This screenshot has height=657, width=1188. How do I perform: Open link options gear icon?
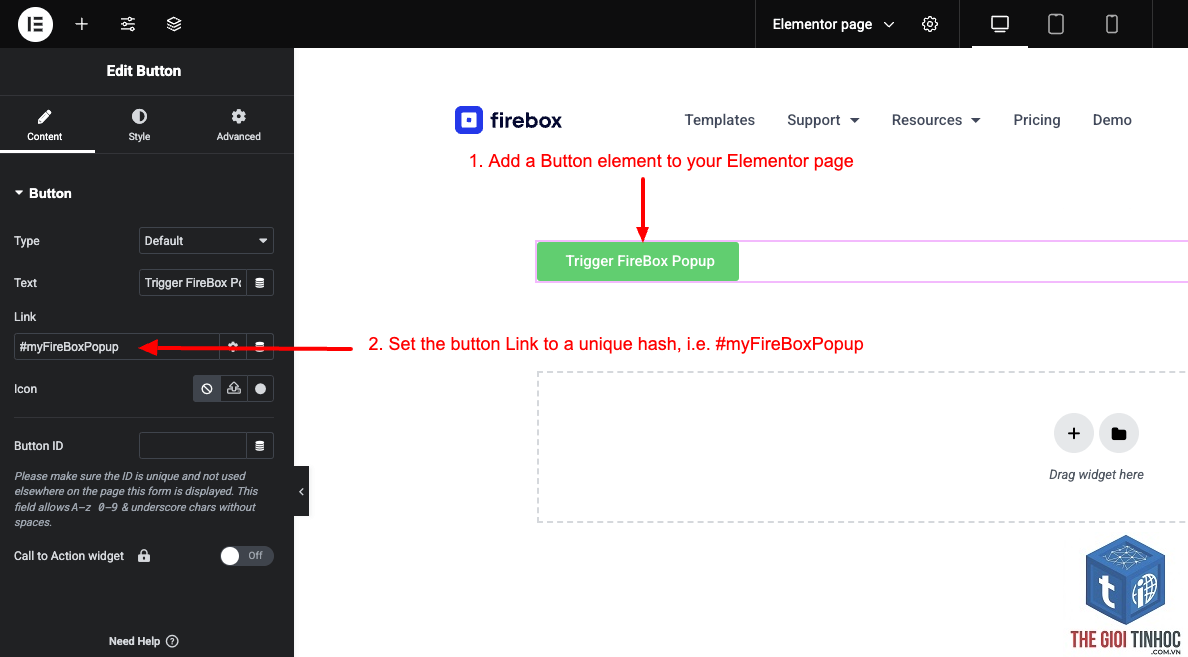[233, 346]
